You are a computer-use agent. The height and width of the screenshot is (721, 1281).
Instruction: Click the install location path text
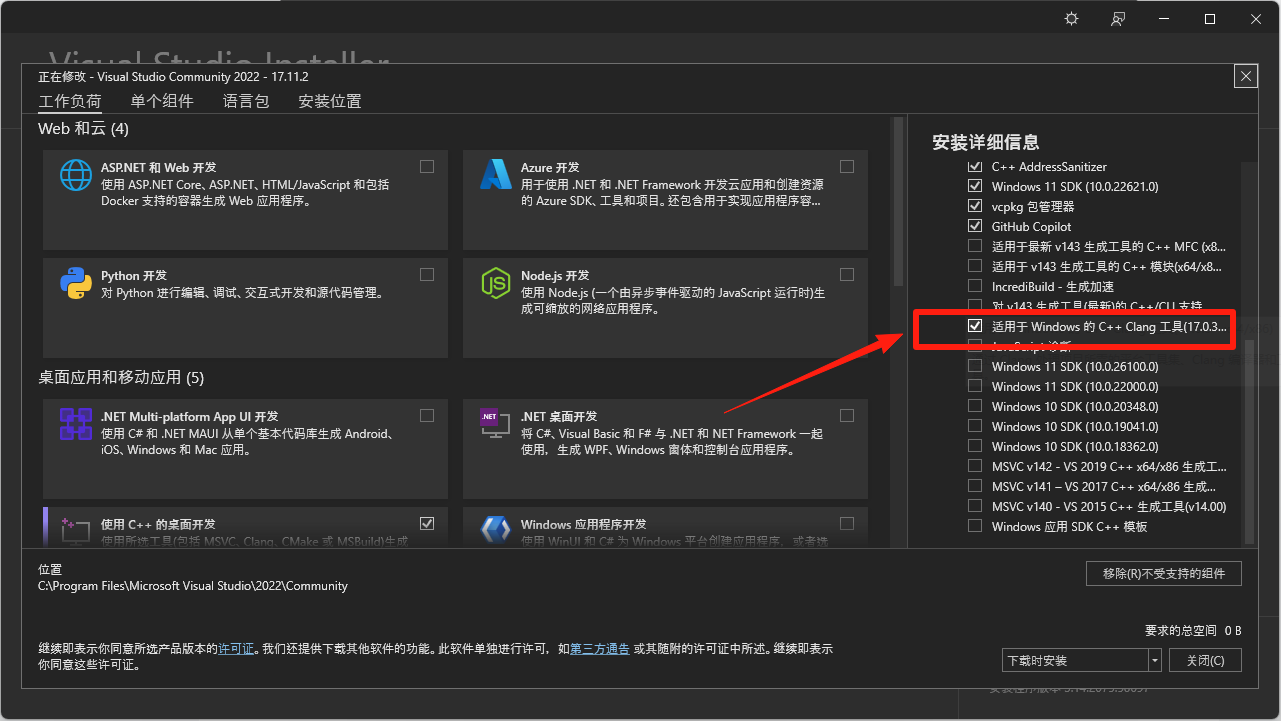[x=193, y=586]
